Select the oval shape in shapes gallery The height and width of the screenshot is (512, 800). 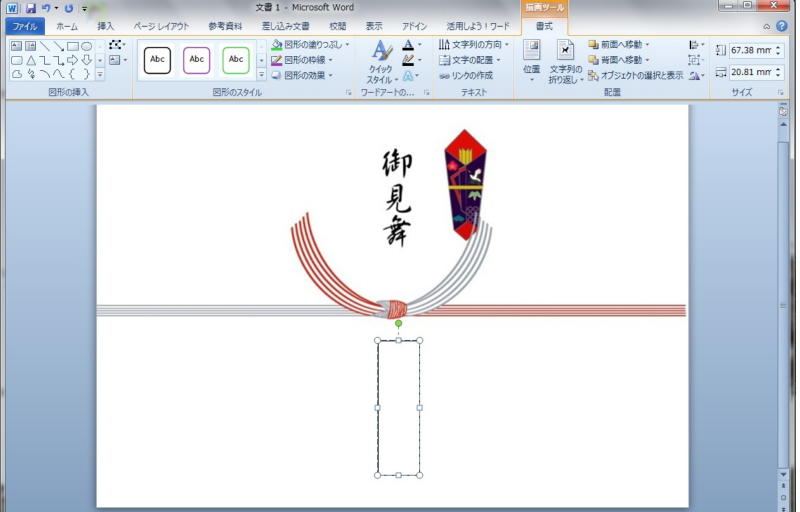click(x=87, y=46)
